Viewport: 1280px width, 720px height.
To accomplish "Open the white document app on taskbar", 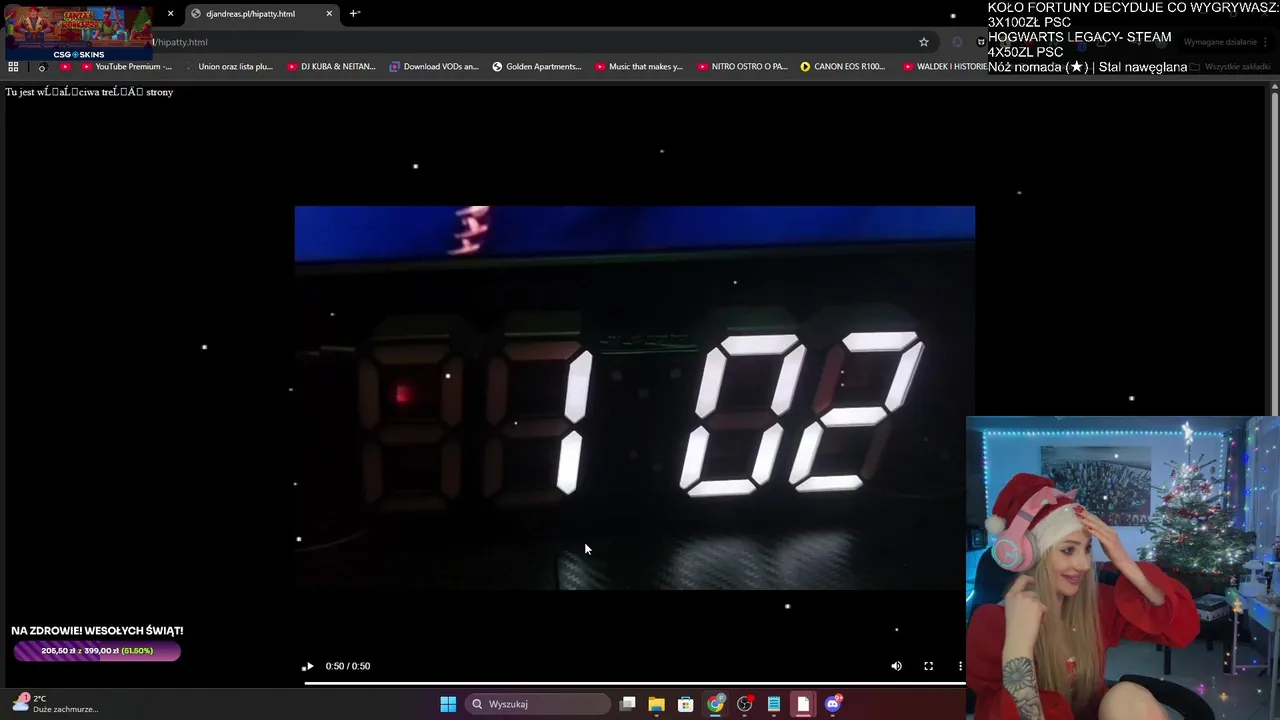I will point(803,704).
